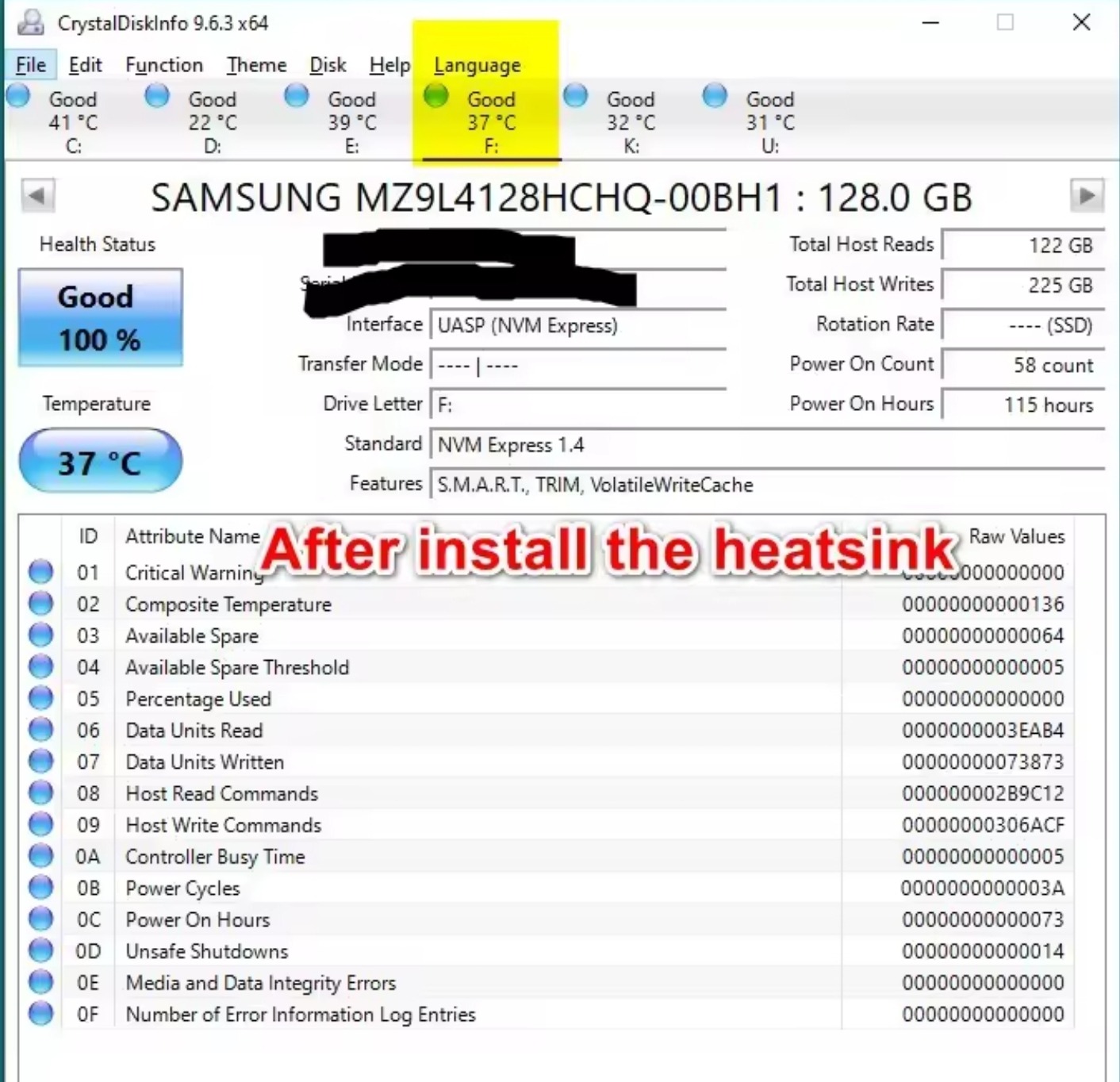The image size is (1120, 1082).
Task: Open the Function menu
Action: click(164, 65)
